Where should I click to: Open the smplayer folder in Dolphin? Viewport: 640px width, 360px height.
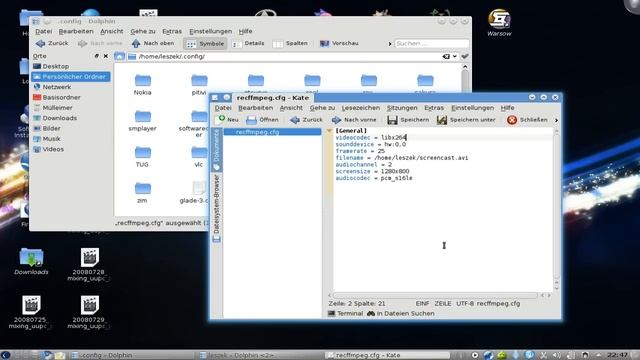(142, 120)
